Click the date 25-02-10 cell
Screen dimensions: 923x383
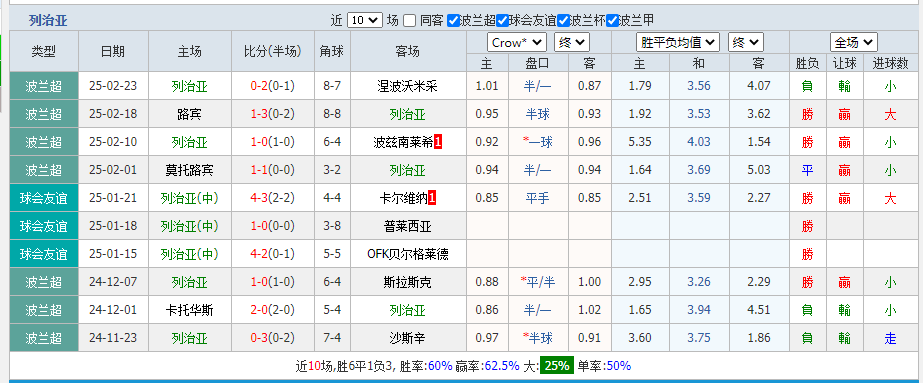(113, 142)
